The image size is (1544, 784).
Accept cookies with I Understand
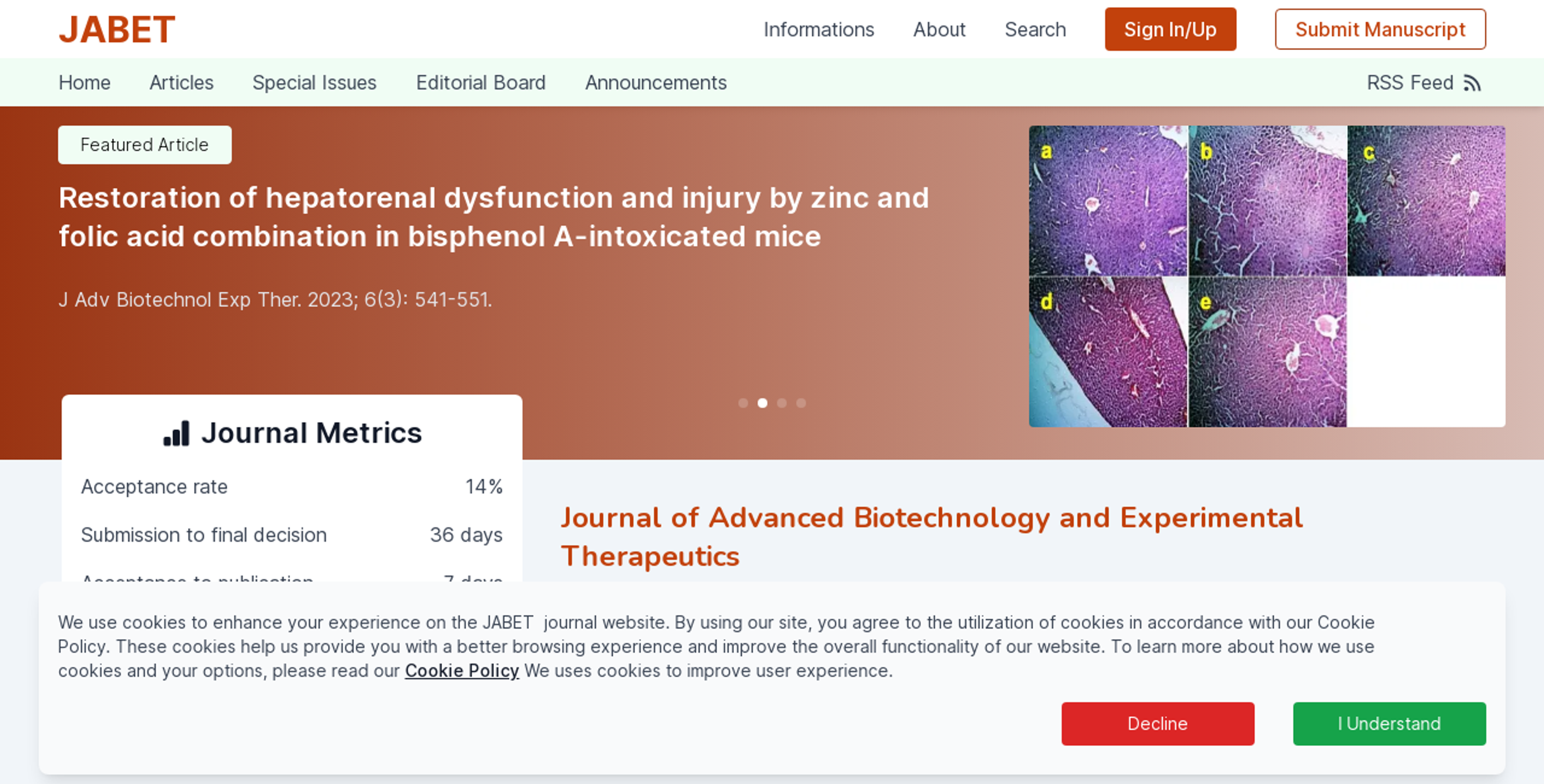click(x=1389, y=723)
